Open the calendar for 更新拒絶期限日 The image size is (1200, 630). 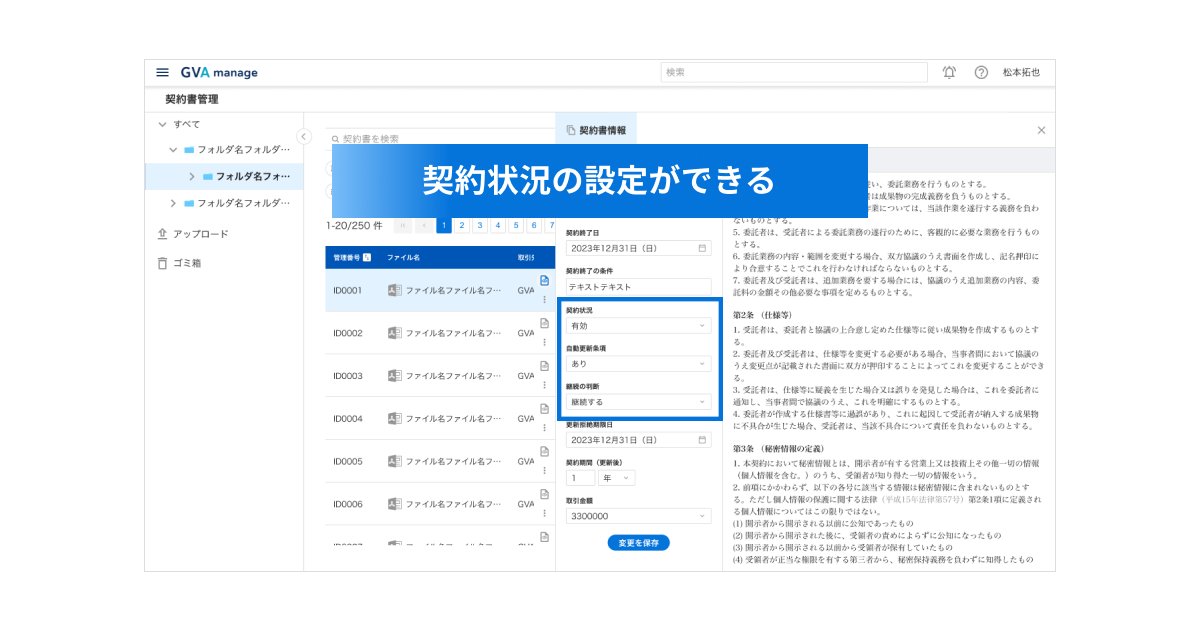702,440
